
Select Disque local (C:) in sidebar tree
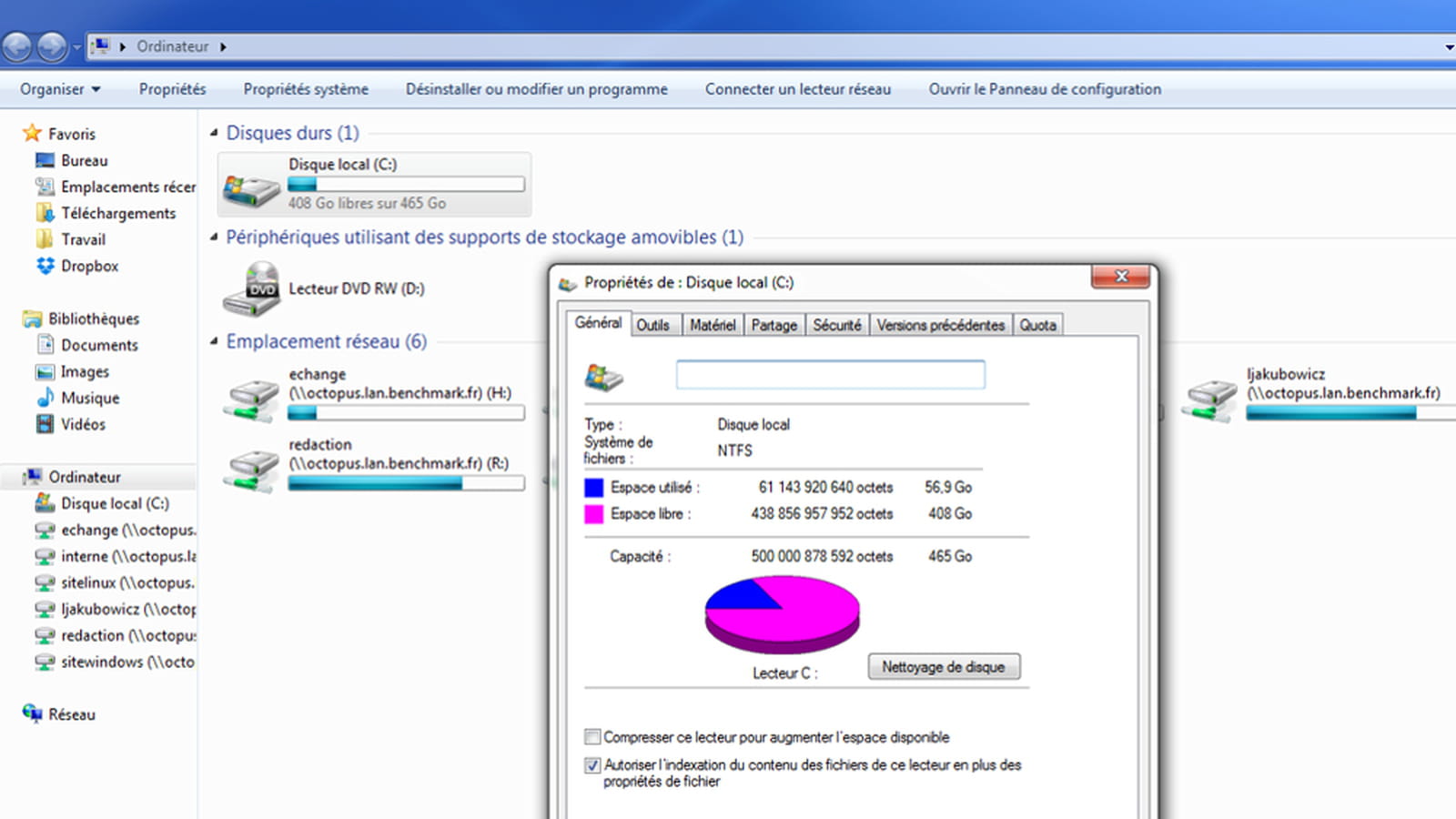pos(115,503)
